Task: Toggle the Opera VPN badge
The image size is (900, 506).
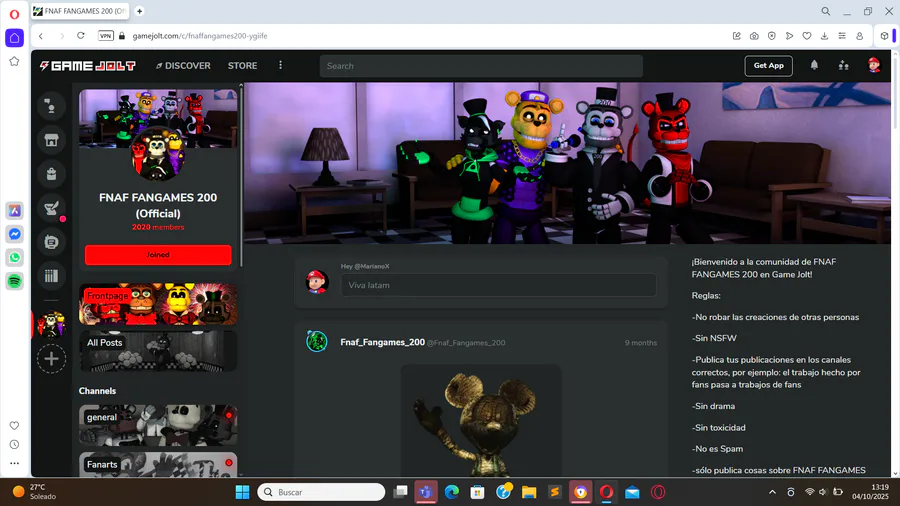Action: coord(106,36)
